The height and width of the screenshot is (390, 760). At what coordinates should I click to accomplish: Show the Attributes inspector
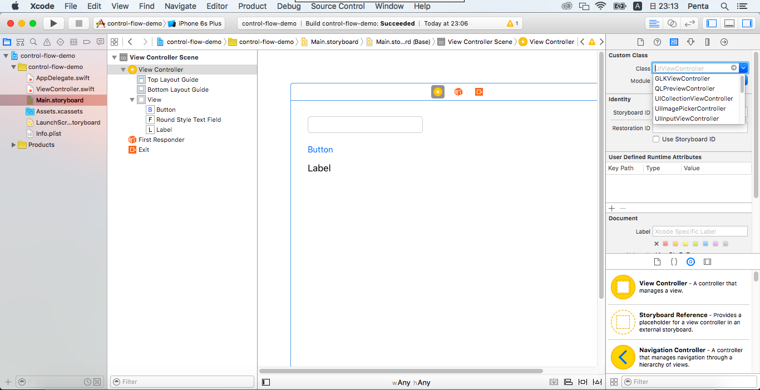691,42
